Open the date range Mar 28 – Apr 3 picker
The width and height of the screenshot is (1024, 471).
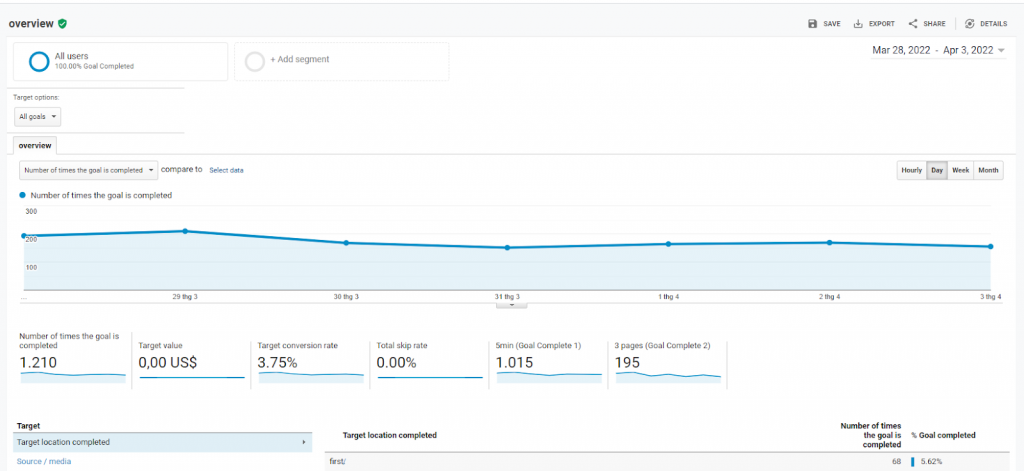coord(938,50)
